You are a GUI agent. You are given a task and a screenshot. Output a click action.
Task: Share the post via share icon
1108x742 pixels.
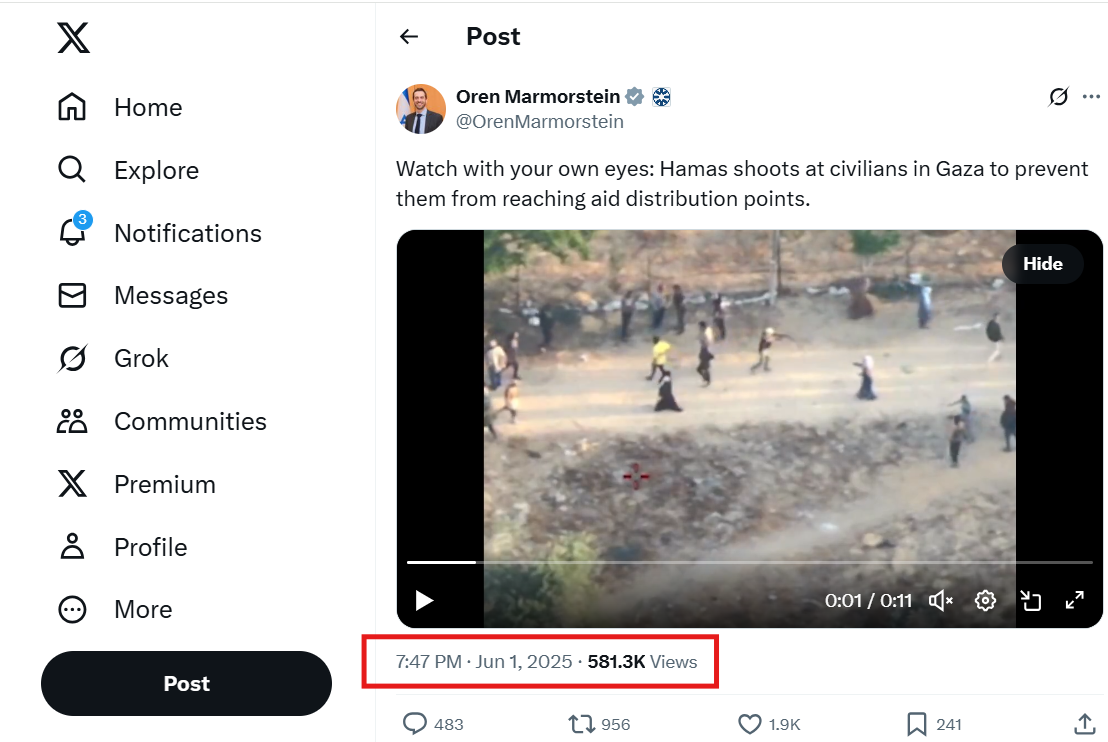(1084, 724)
